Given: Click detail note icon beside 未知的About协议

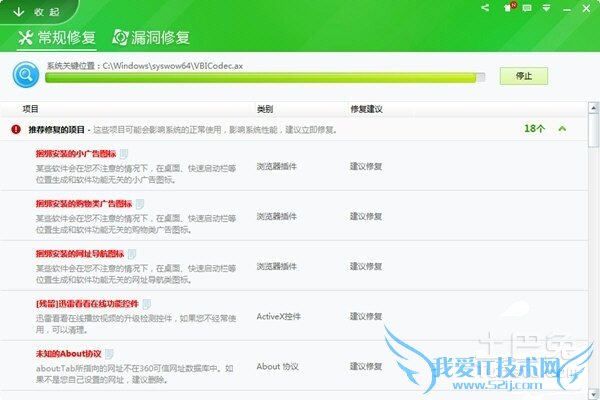Looking at the screenshot, I should 109,354.
